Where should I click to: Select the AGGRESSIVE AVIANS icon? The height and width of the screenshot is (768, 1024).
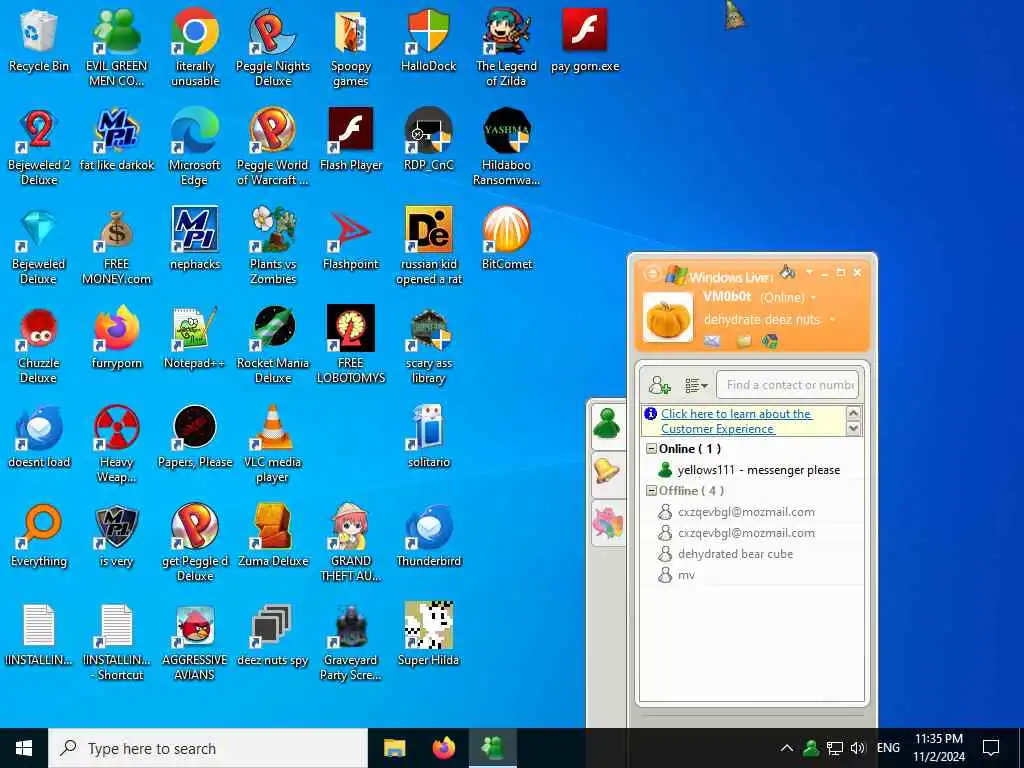coord(195,643)
